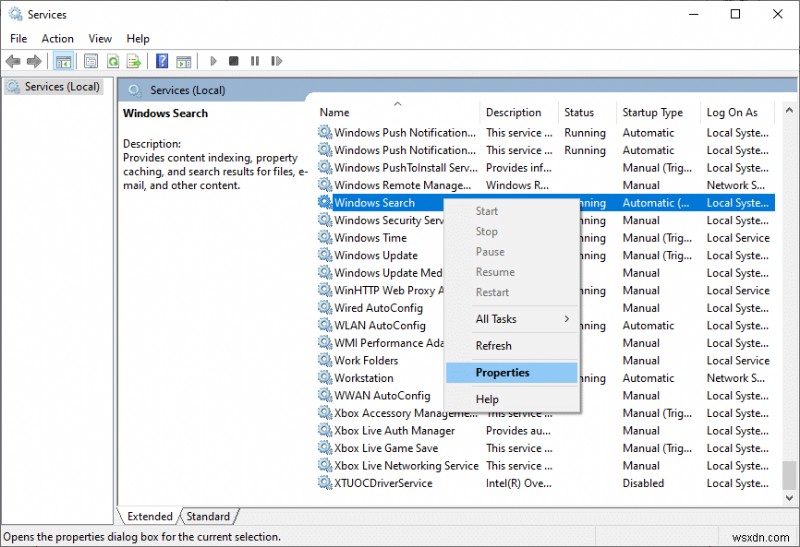Toggle the show/hide console tree icon

coord(64,62)
